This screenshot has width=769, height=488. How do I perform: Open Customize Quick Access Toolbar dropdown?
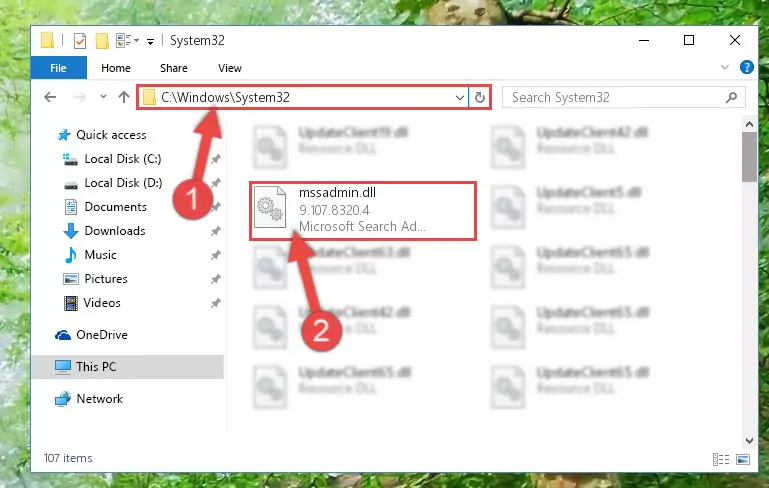[151, 42]
